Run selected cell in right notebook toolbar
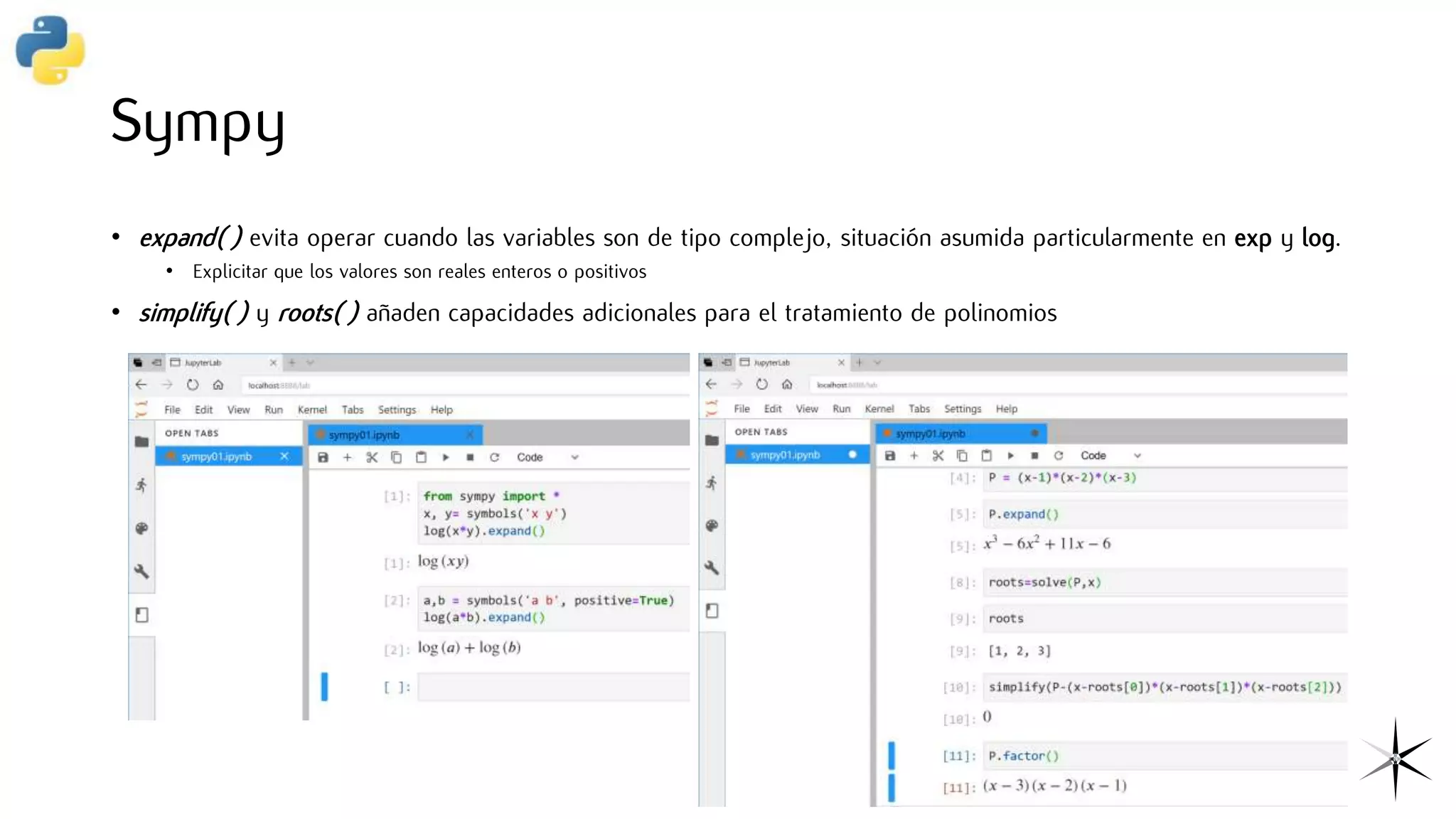The width and height of the screenshot is (1456, 819). point(1010,456)
